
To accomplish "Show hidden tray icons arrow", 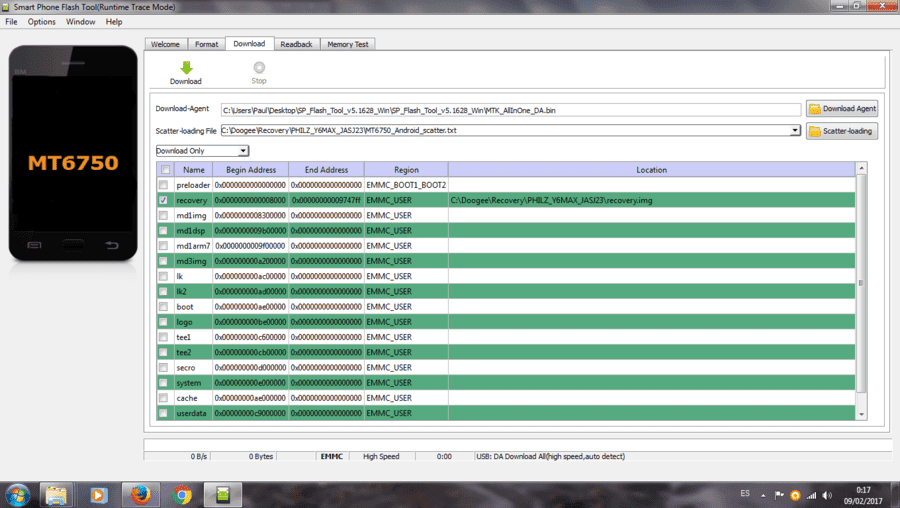I will pos(763,495).
